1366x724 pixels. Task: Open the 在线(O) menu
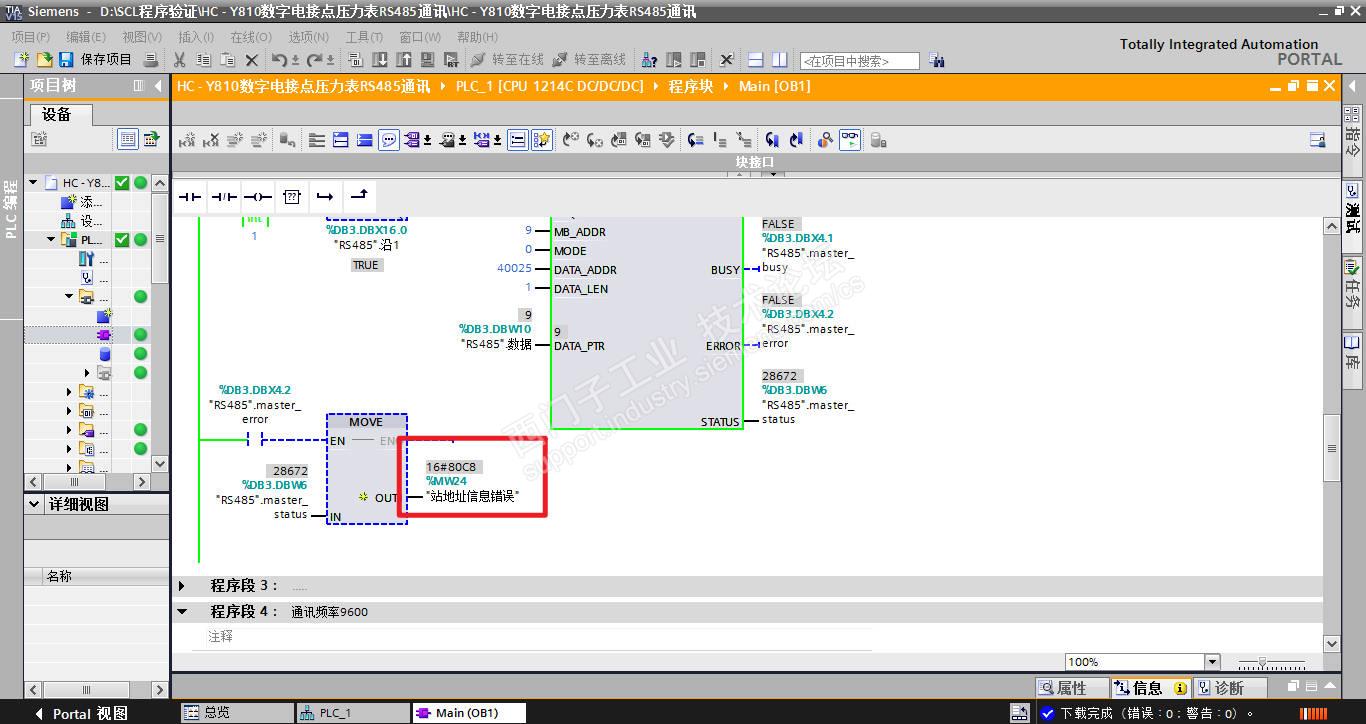click(x=250, y=37)
